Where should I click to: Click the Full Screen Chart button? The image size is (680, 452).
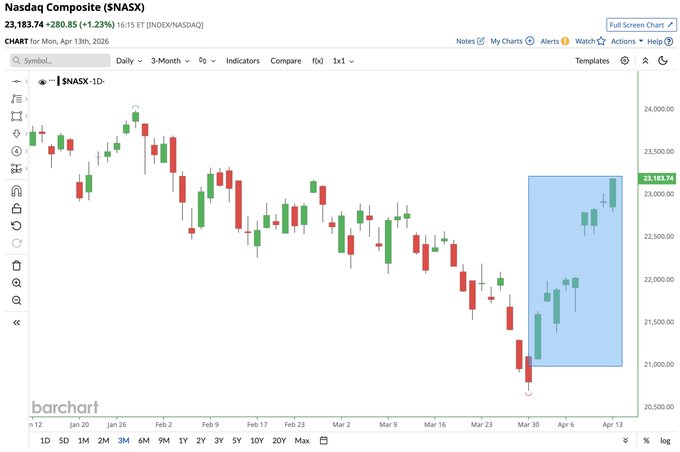(x=641, y=25)
